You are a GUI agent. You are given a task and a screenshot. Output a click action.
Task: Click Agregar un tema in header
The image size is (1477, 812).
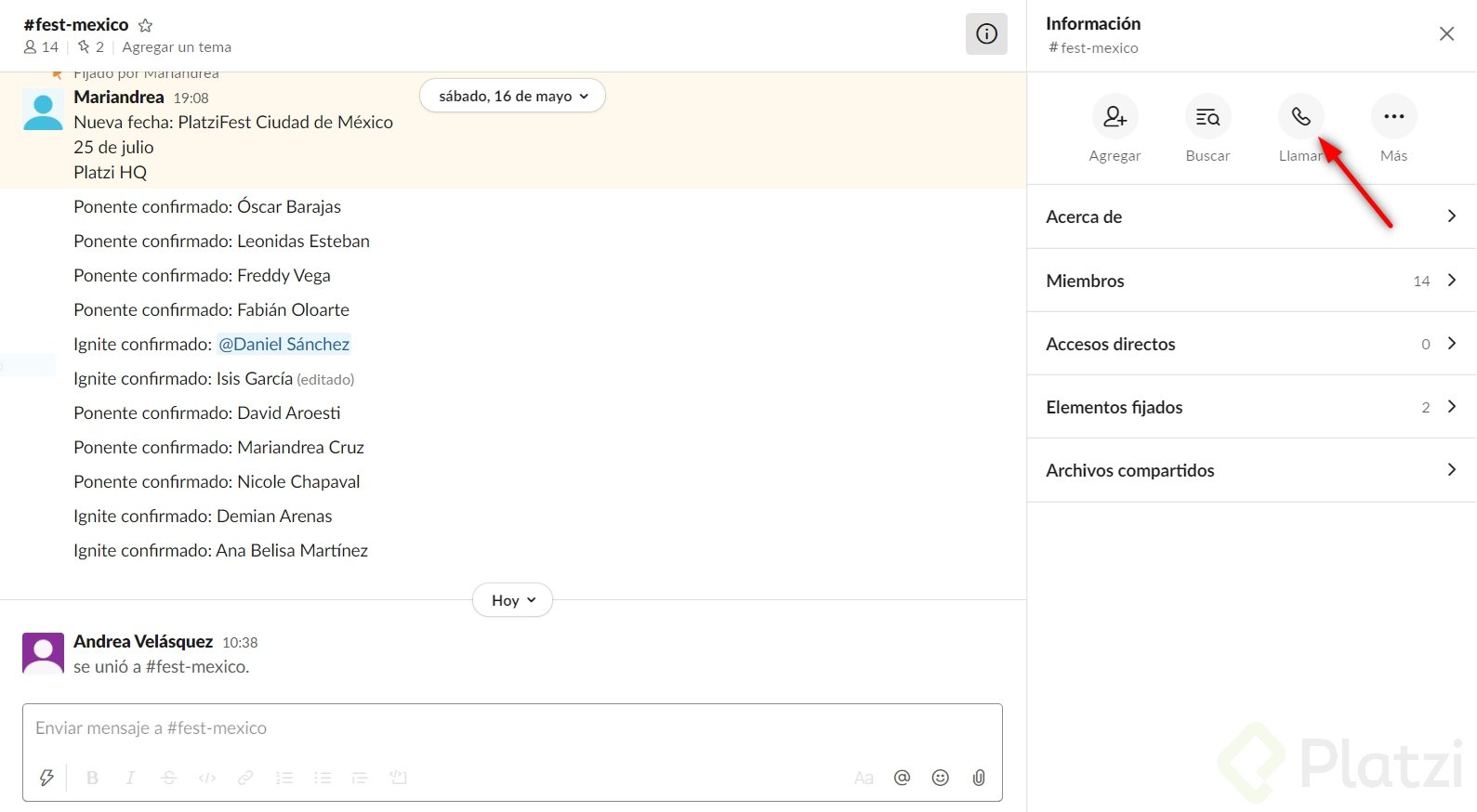[177, 46]
